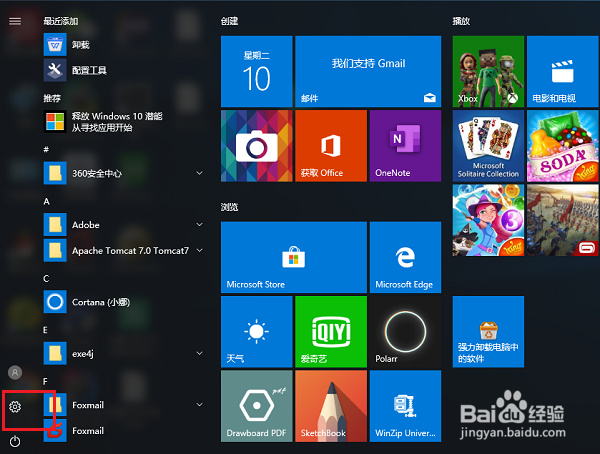Open the Candy Crush Soda tile
The height and width of the screenshot is (454, 600).
point(562,145)
